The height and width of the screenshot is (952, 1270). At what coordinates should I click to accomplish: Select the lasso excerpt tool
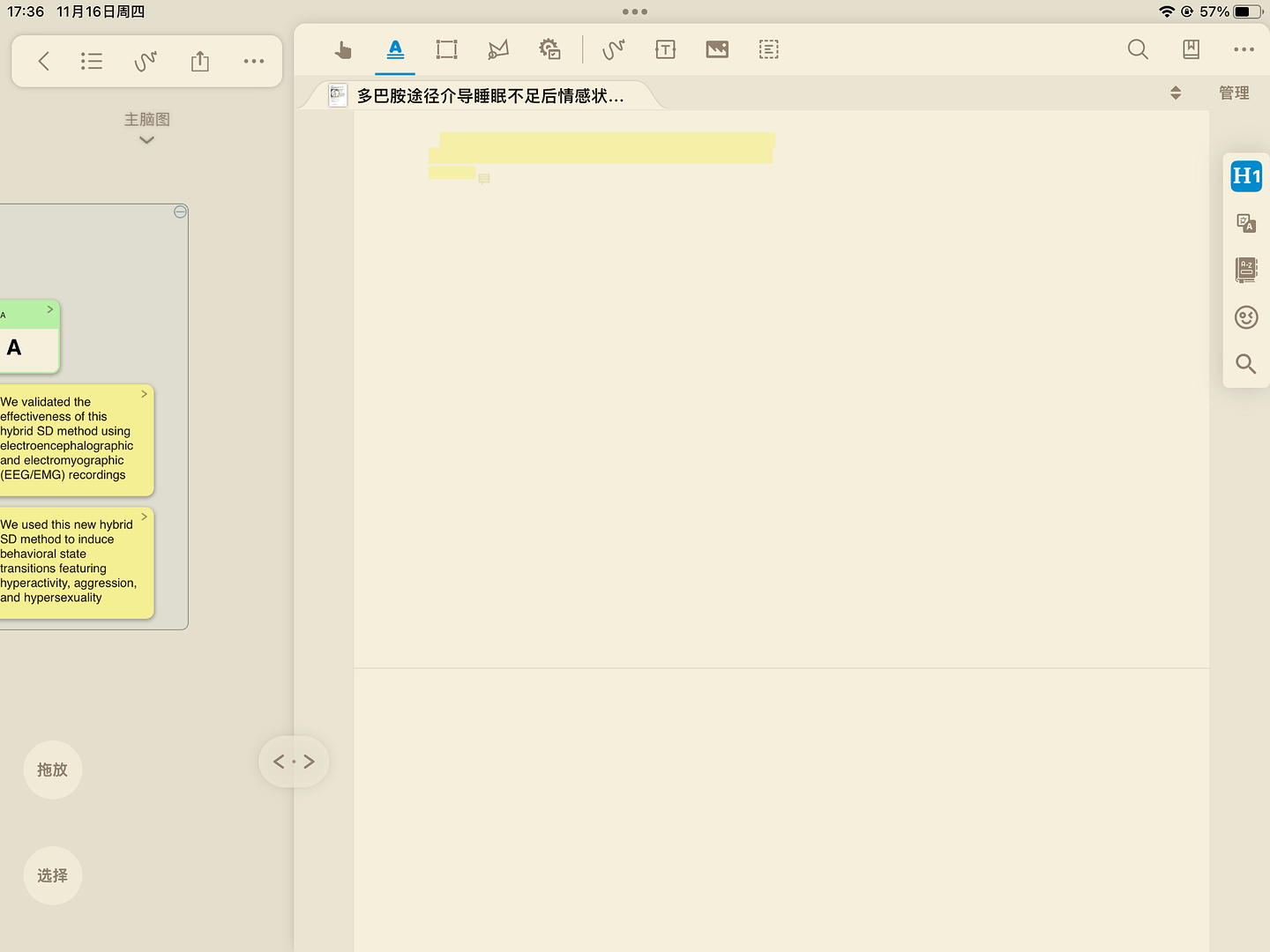coord(498,49)
